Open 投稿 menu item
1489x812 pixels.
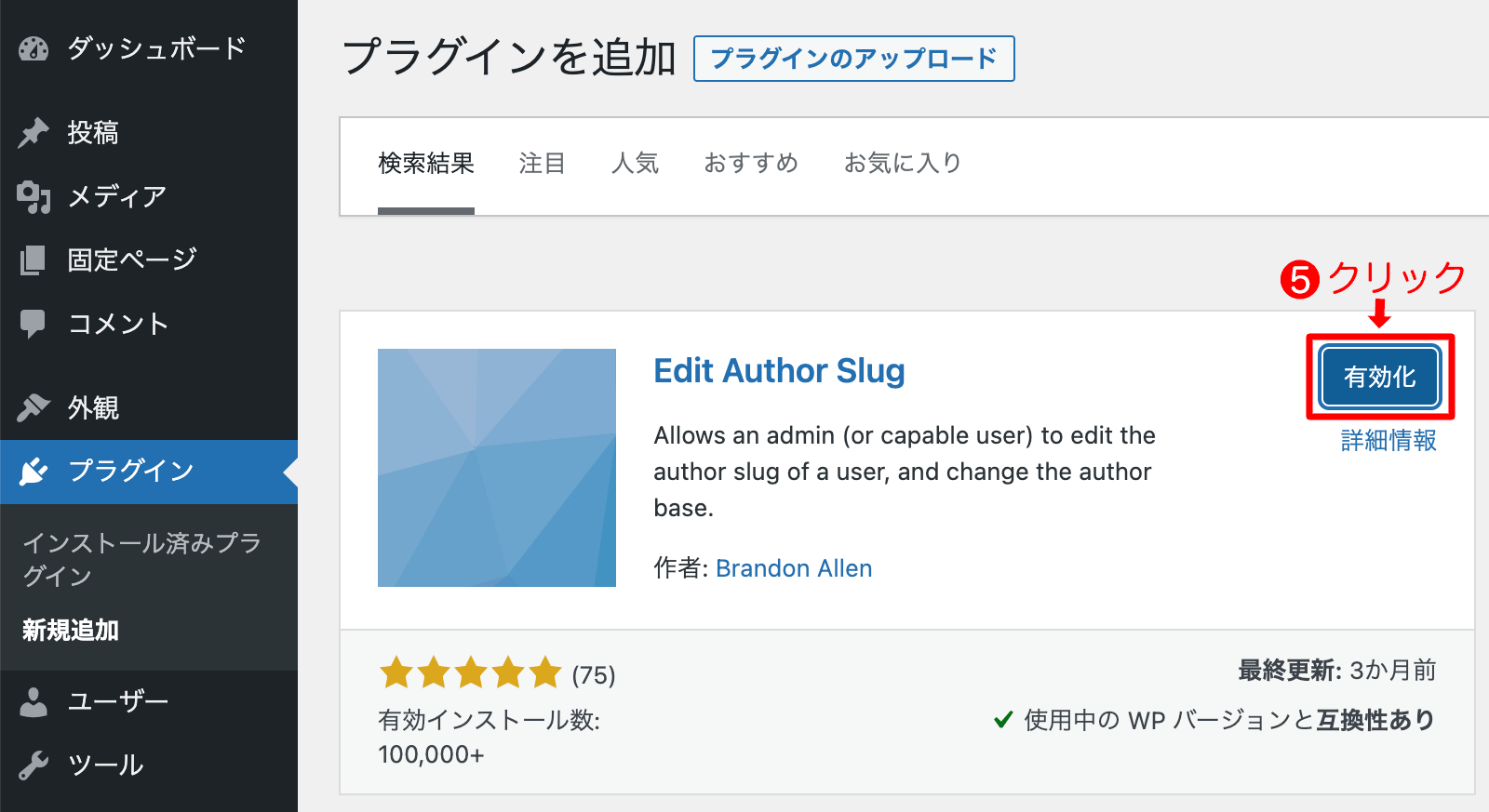click(149, 132)
